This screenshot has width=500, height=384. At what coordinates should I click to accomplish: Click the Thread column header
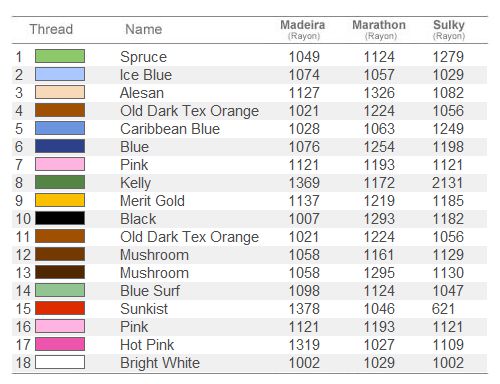pyautogui.click(x=51, y=29)
